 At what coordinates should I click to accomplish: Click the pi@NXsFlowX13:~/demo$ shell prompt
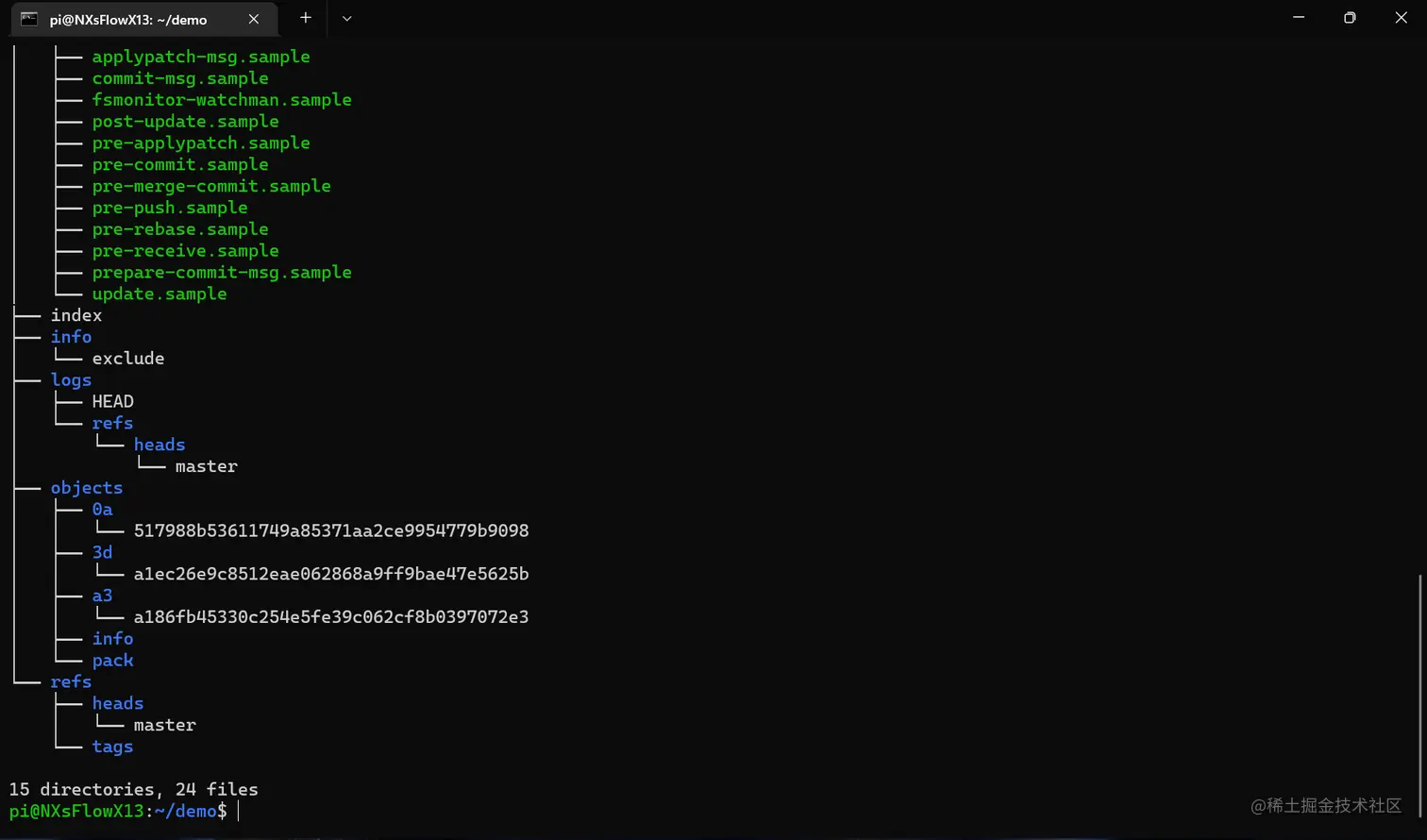(118, 811)
